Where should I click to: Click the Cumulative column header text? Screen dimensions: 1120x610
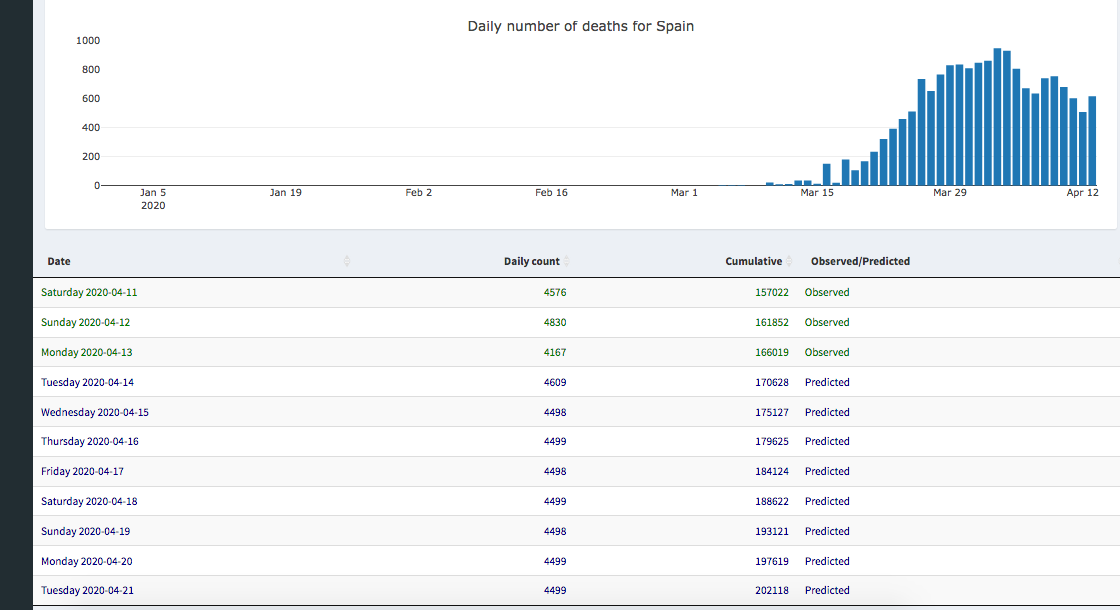click(x=753, y=262)
